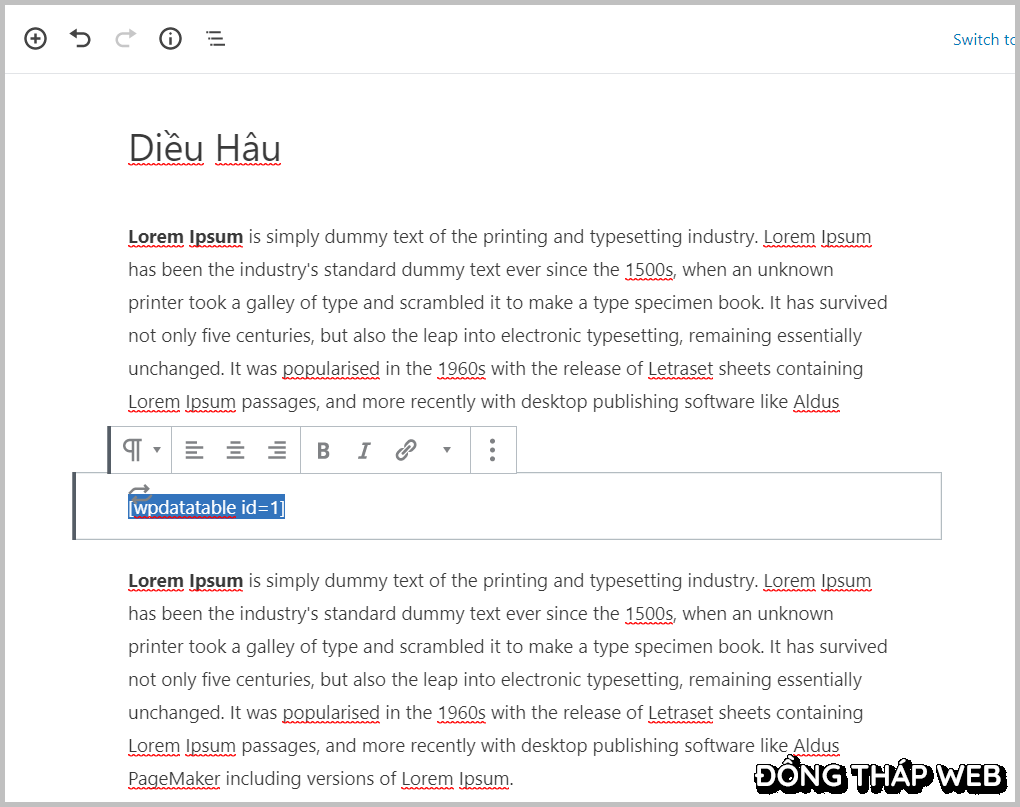Click the Add block plus icon
Viewport: 1020px width, 807px height.
[35, 39]
